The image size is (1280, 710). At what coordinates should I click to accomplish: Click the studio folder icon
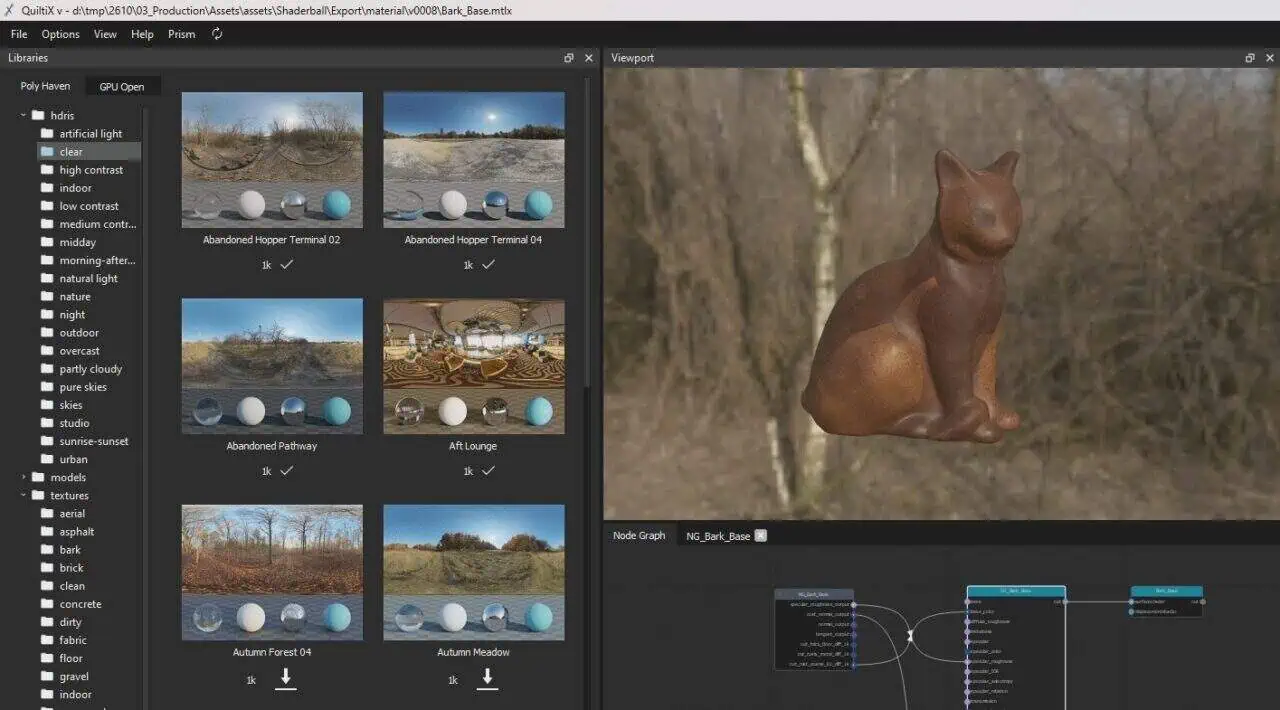coord(47,423)
